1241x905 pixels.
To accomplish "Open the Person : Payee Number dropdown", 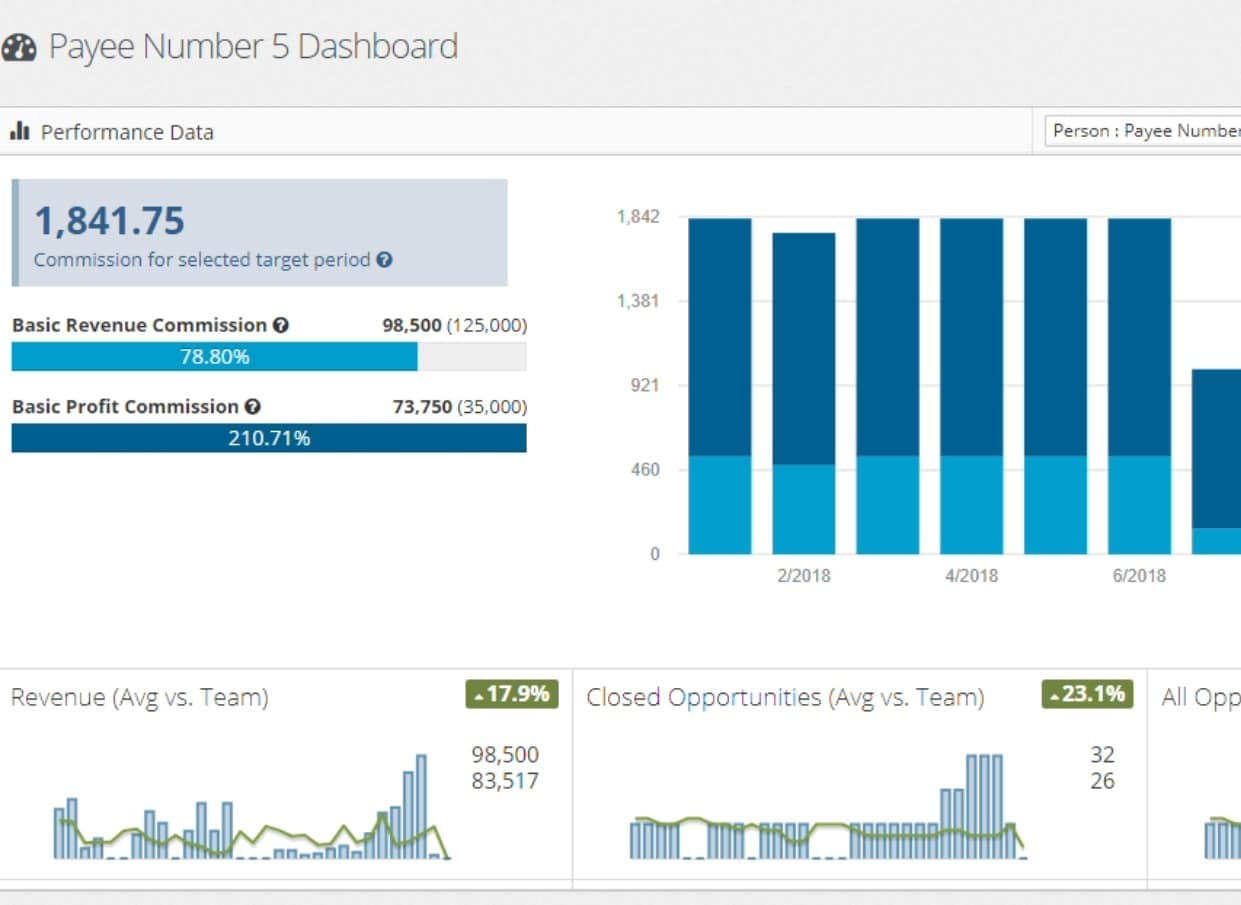I will (x=1143, y=131).
